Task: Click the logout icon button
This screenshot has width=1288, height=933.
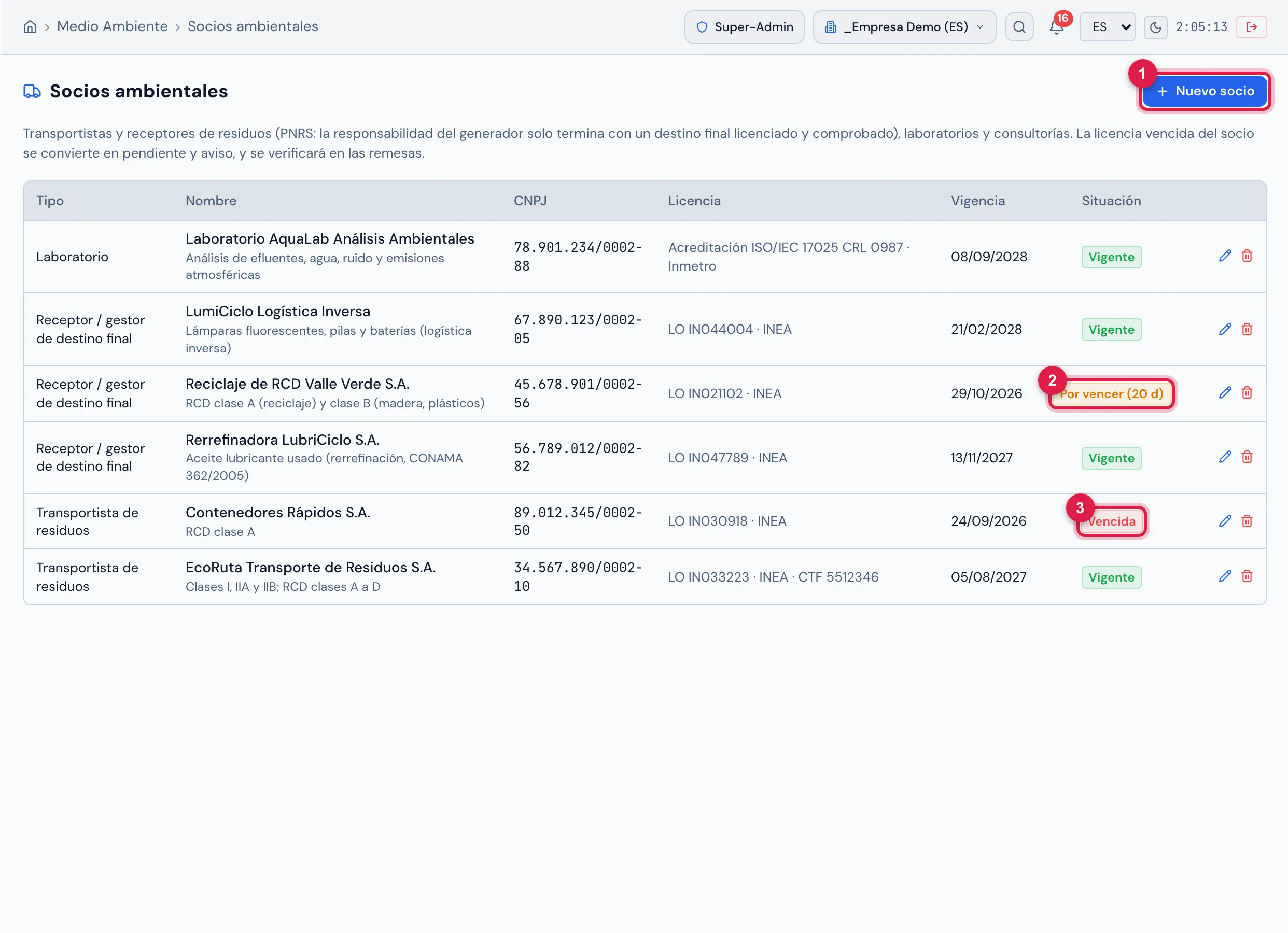Action: tap(1251, 26)
